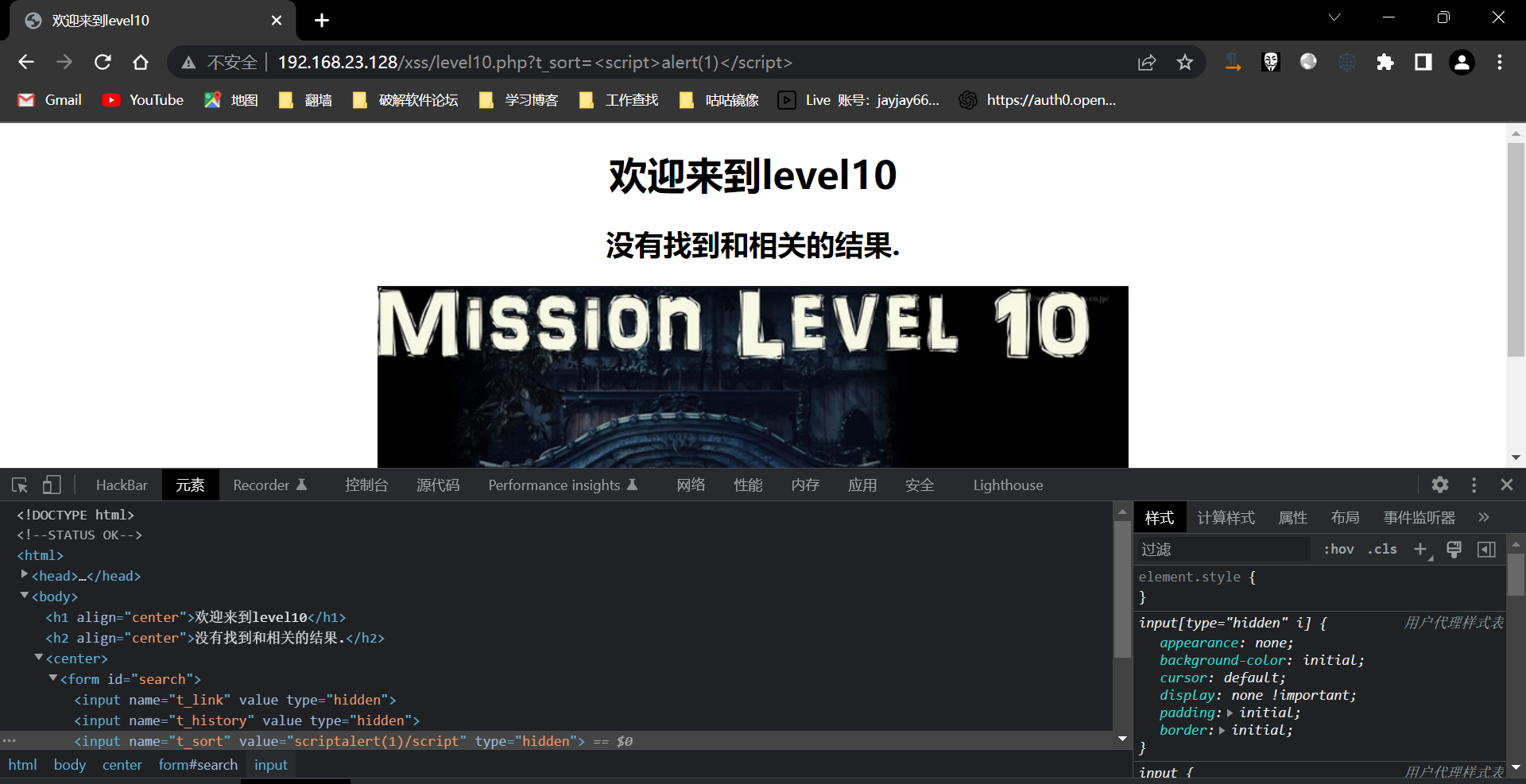Open DevTools settings gear
1526x784 pixels.
tap(1439, 485)
